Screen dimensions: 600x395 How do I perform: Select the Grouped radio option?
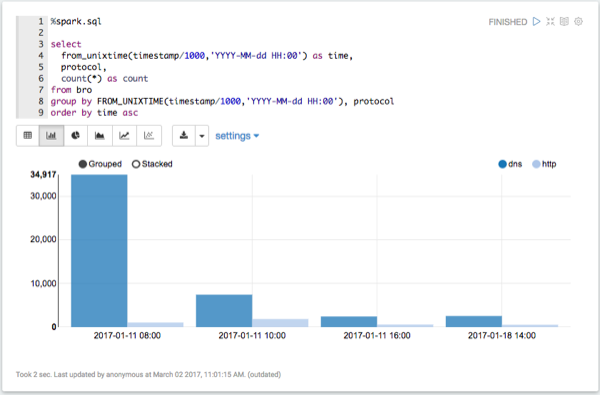[x=100, y=164]
